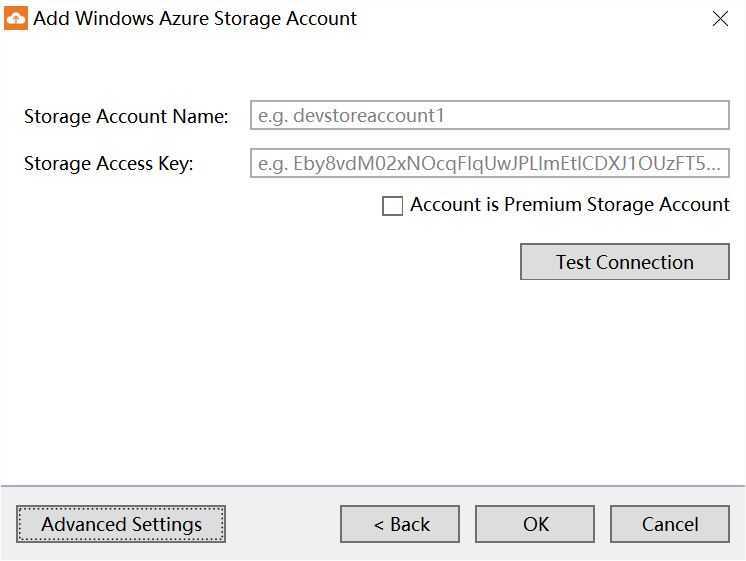The height and width of the screenshot is (561, 746).
Task: Click the 'Account is Premium Storage Account' label text
Action: [570, 205]
